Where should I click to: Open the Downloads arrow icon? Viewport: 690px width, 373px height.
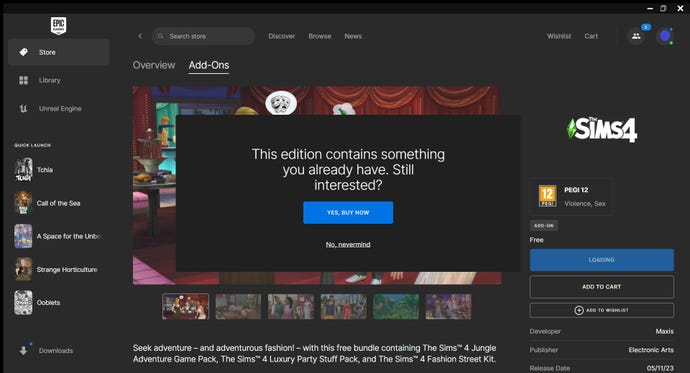tap(23, 351)
